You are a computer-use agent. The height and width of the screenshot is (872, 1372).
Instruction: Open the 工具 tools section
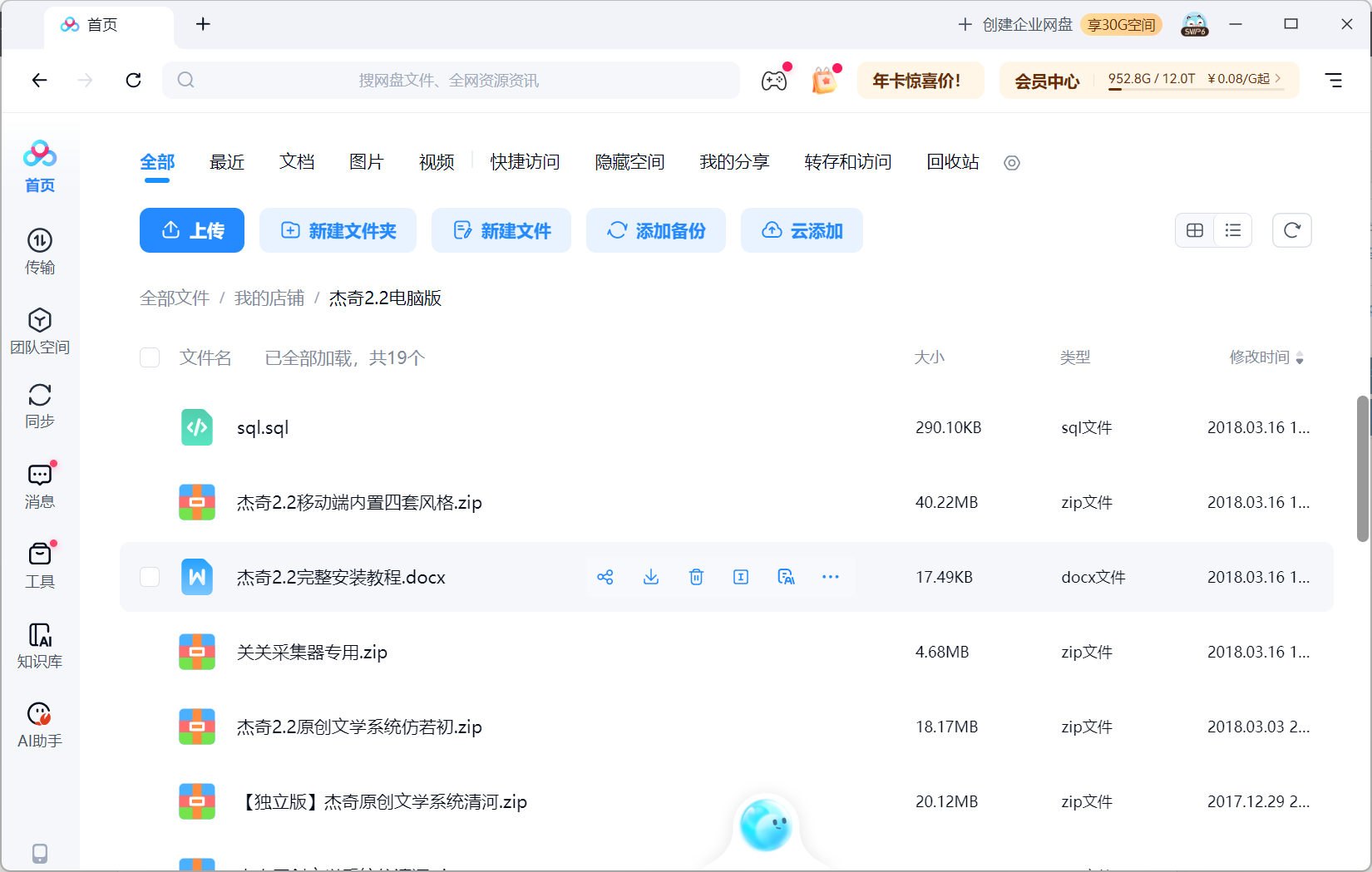click(40, 565)
